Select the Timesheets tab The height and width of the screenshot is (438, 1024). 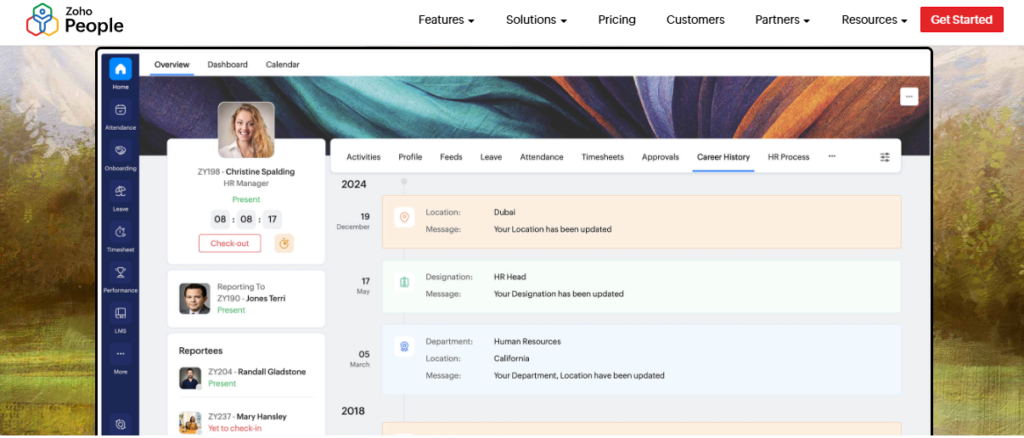pos(602,157)
